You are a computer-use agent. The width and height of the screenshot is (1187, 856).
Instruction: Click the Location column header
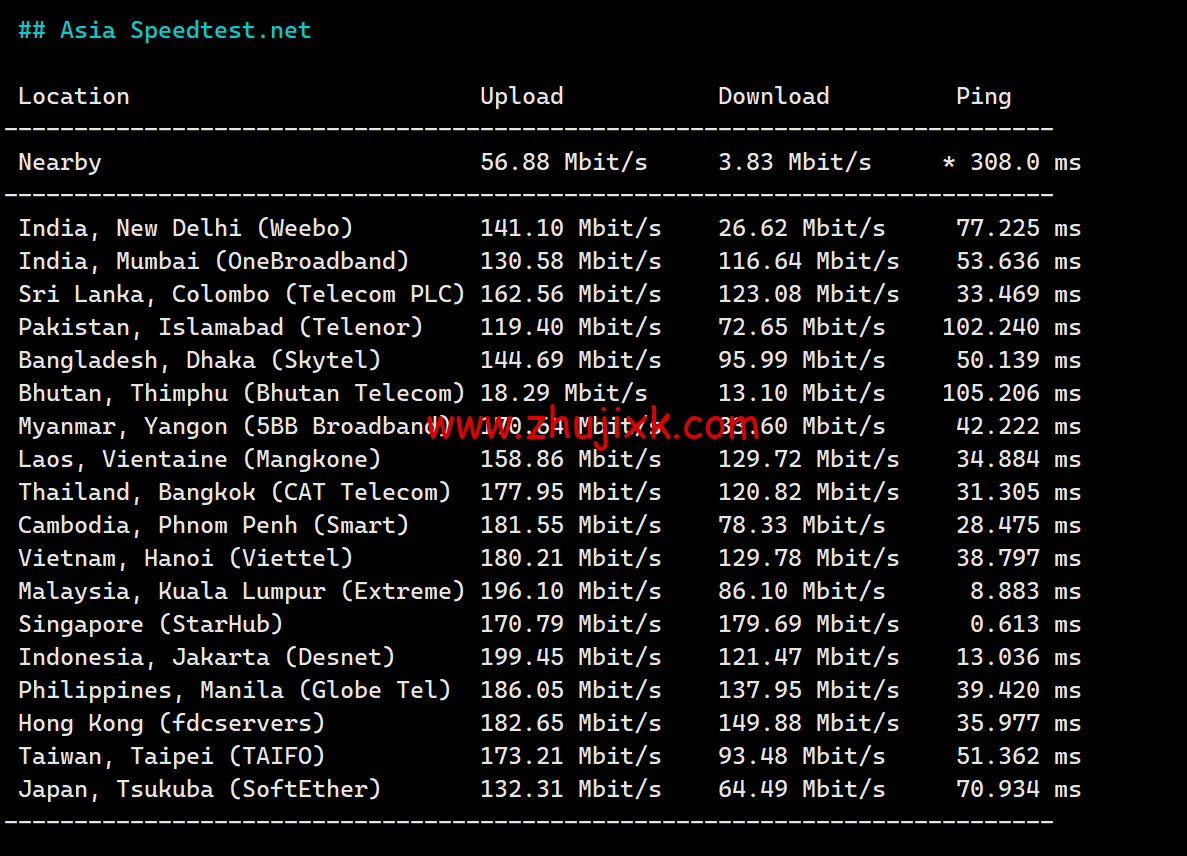74,95
